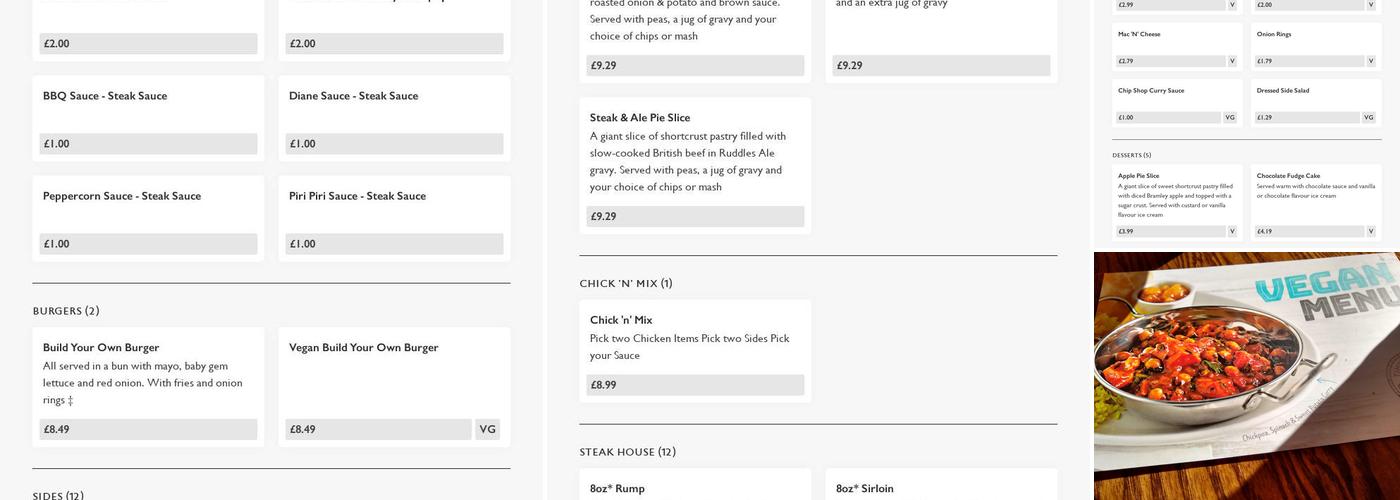Click the V badge on Chocolate Fudge Cake

tap(1371, 231)
